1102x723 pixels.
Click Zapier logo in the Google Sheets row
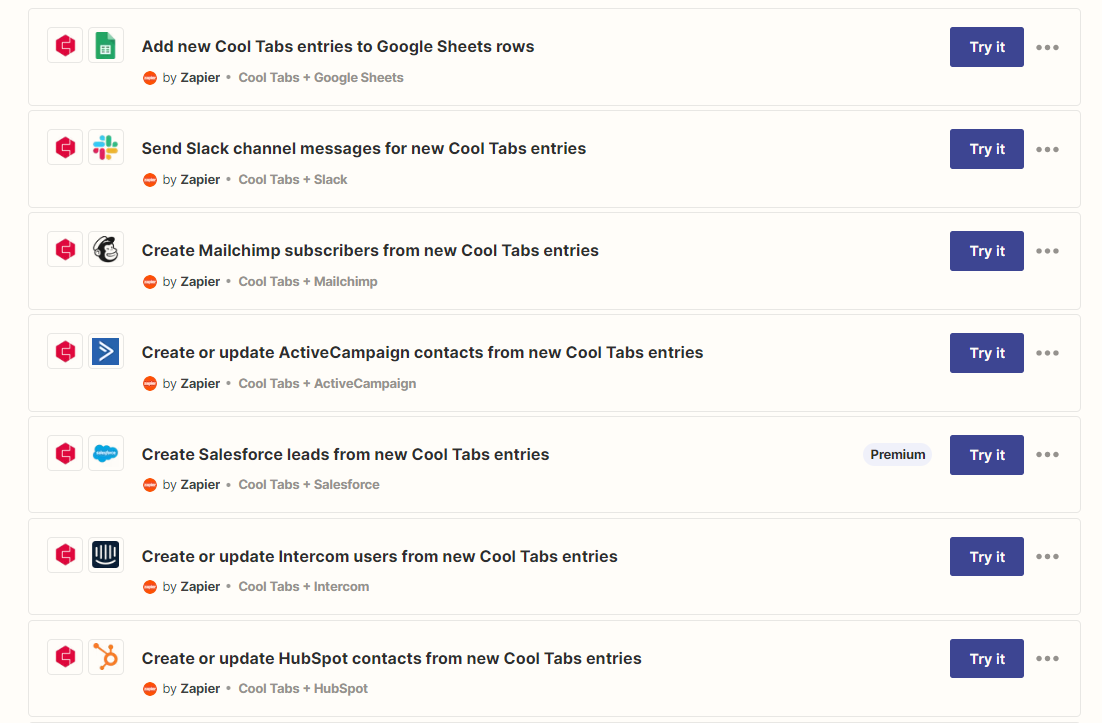[x=150, y=78]
